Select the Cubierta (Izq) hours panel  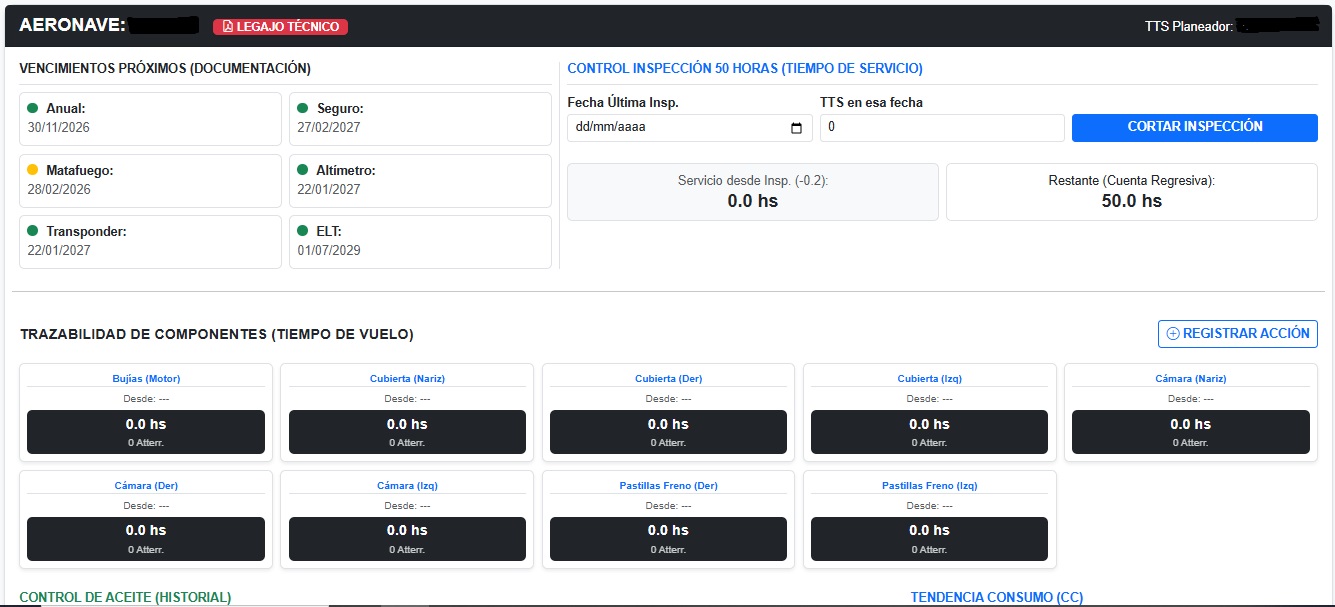tap(929, 432)
